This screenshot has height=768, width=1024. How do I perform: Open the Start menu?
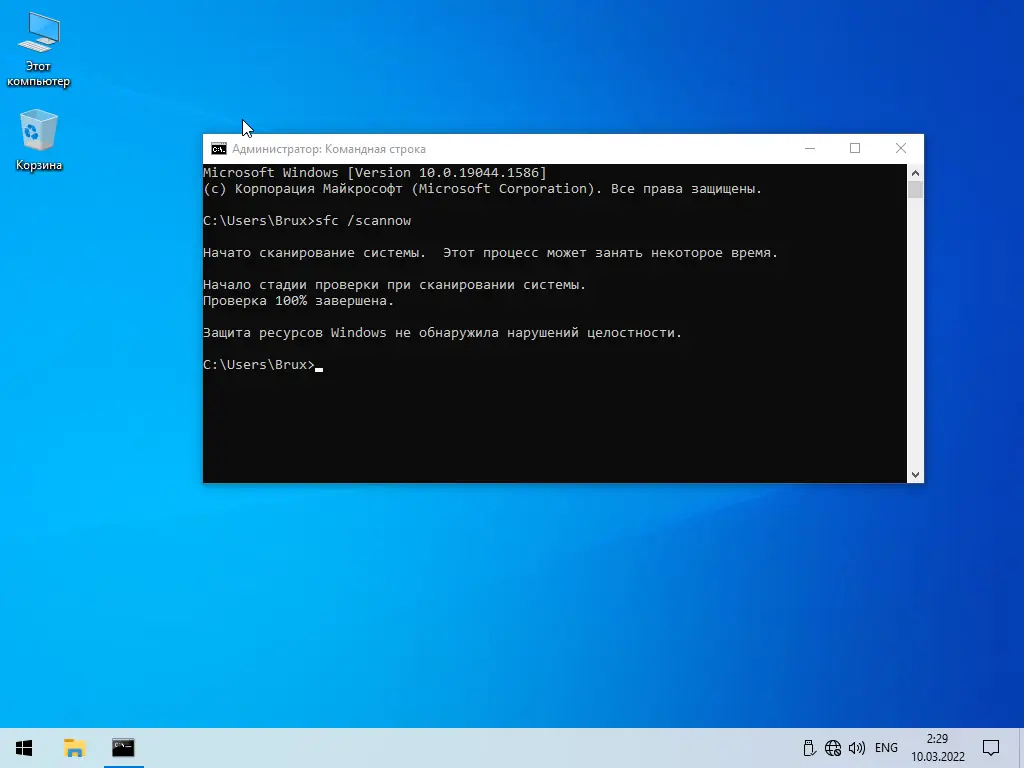[x=22, y=747]
